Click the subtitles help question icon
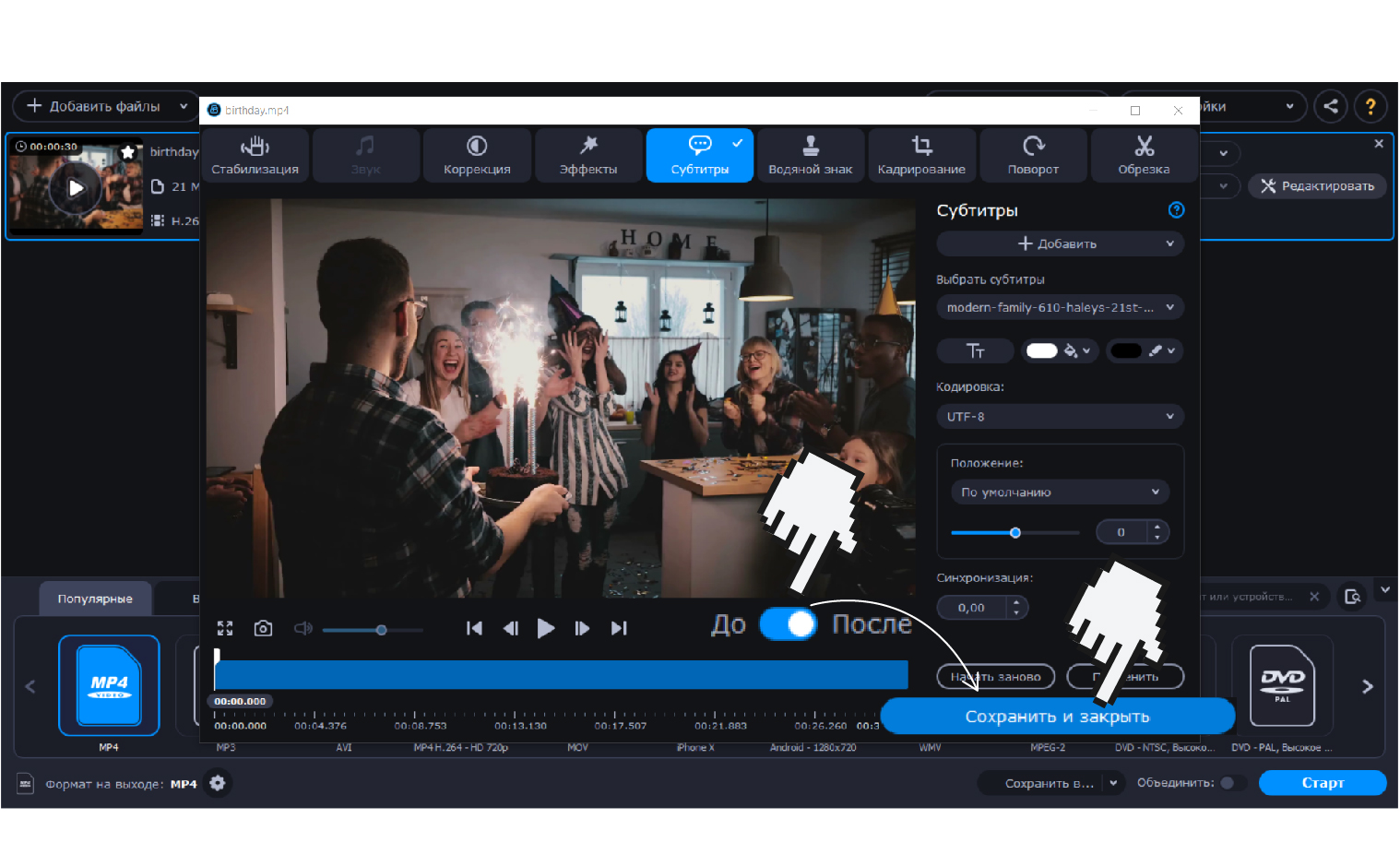 [1176, 210]
